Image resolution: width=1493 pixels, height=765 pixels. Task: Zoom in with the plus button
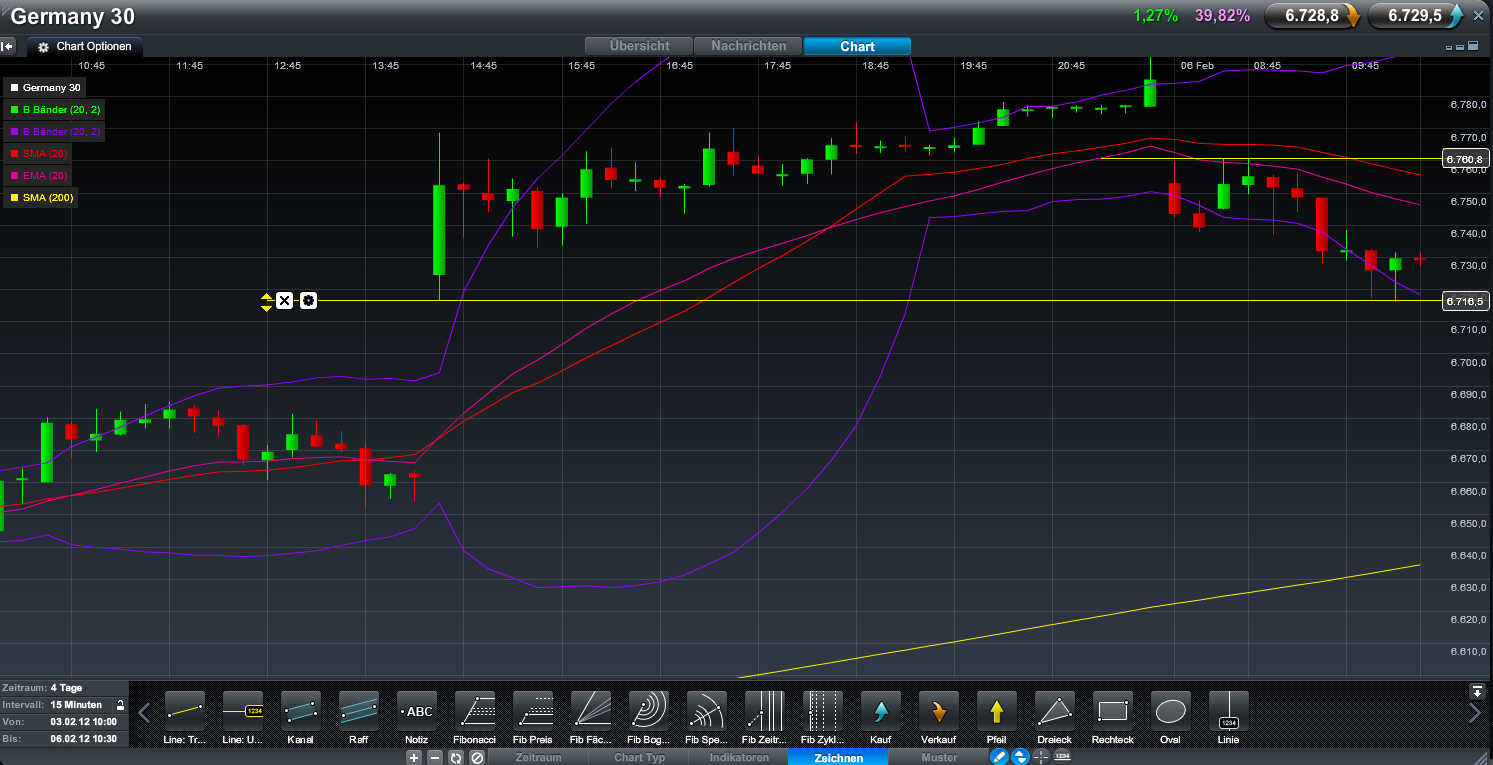414,758
